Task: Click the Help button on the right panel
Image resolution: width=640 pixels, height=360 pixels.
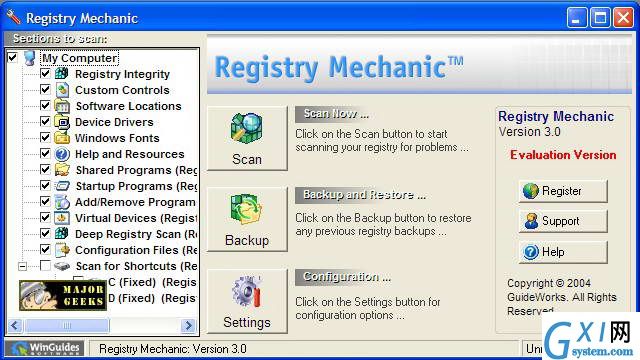Action: 563,252
